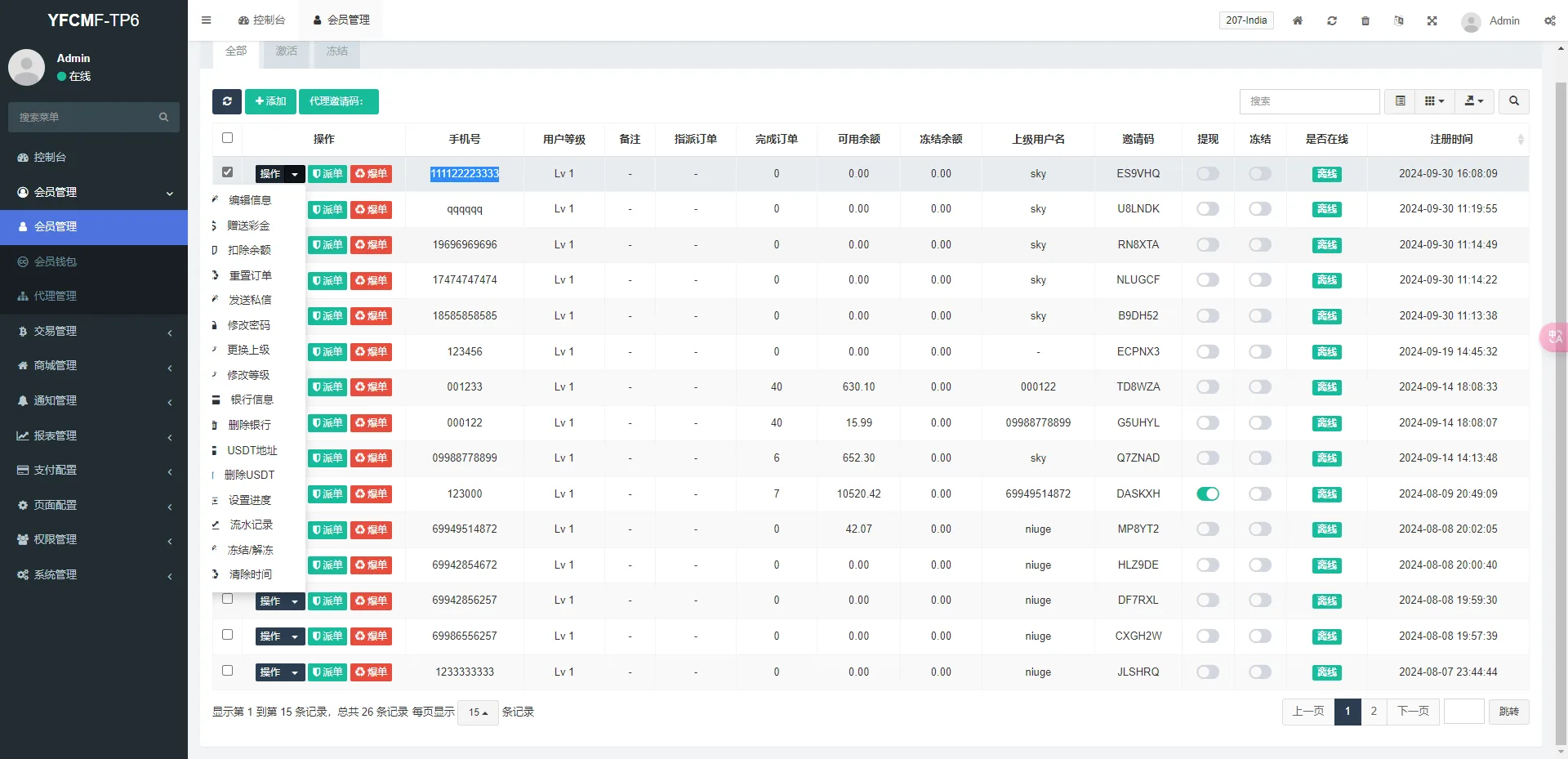
Task: Click the dark refresh table button
Action: click(227, 101)
